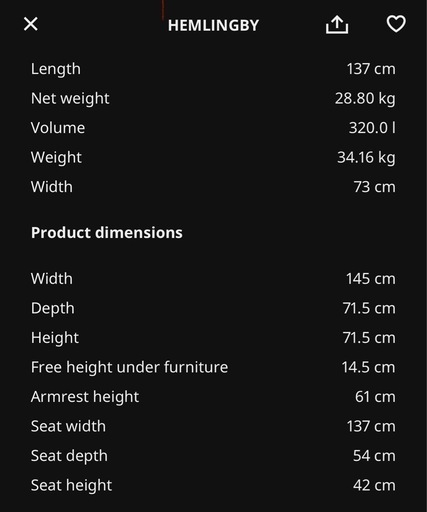Select the package Width 73 cm value
The image size is (427, 512).
point(374,187)
